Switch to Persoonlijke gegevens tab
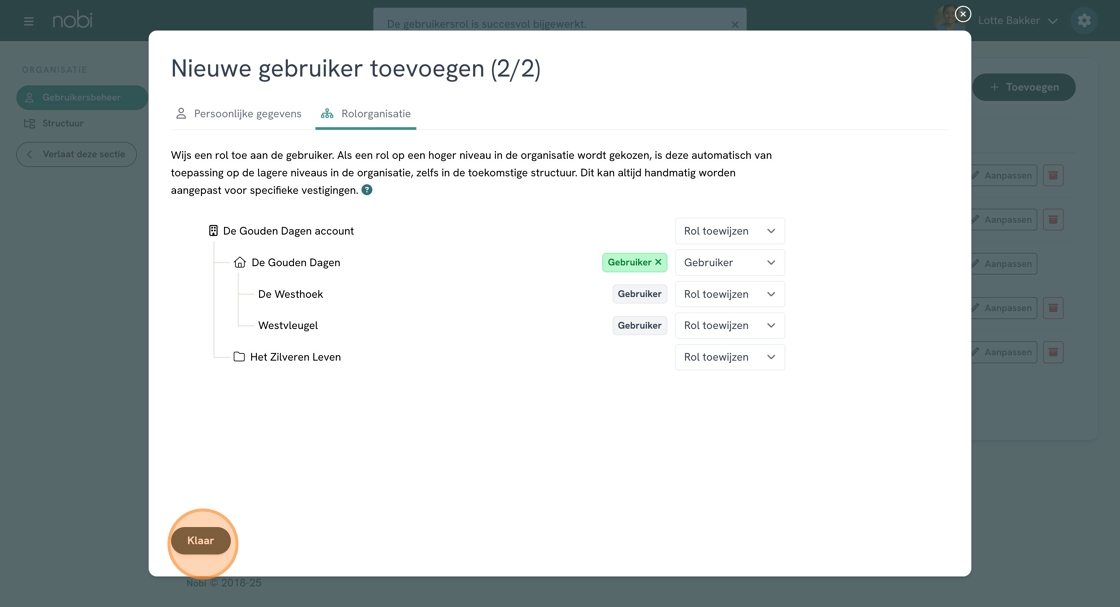1120x607 pixels. click(x=238, y=114)
